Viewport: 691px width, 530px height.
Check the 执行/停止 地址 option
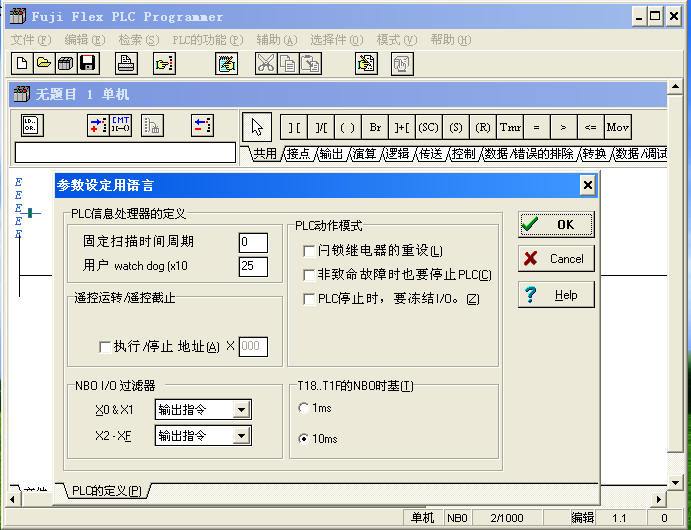coord(105,347)
